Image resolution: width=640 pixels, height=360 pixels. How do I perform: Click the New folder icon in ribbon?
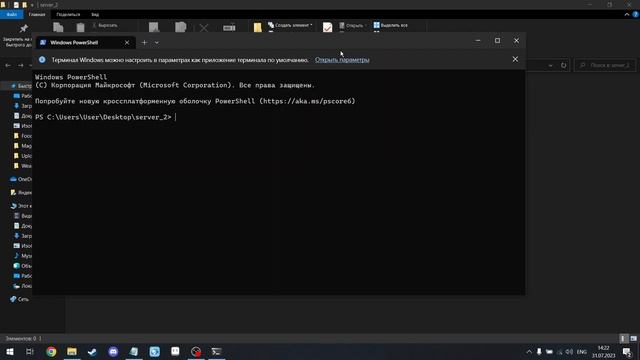click(258, 27)
